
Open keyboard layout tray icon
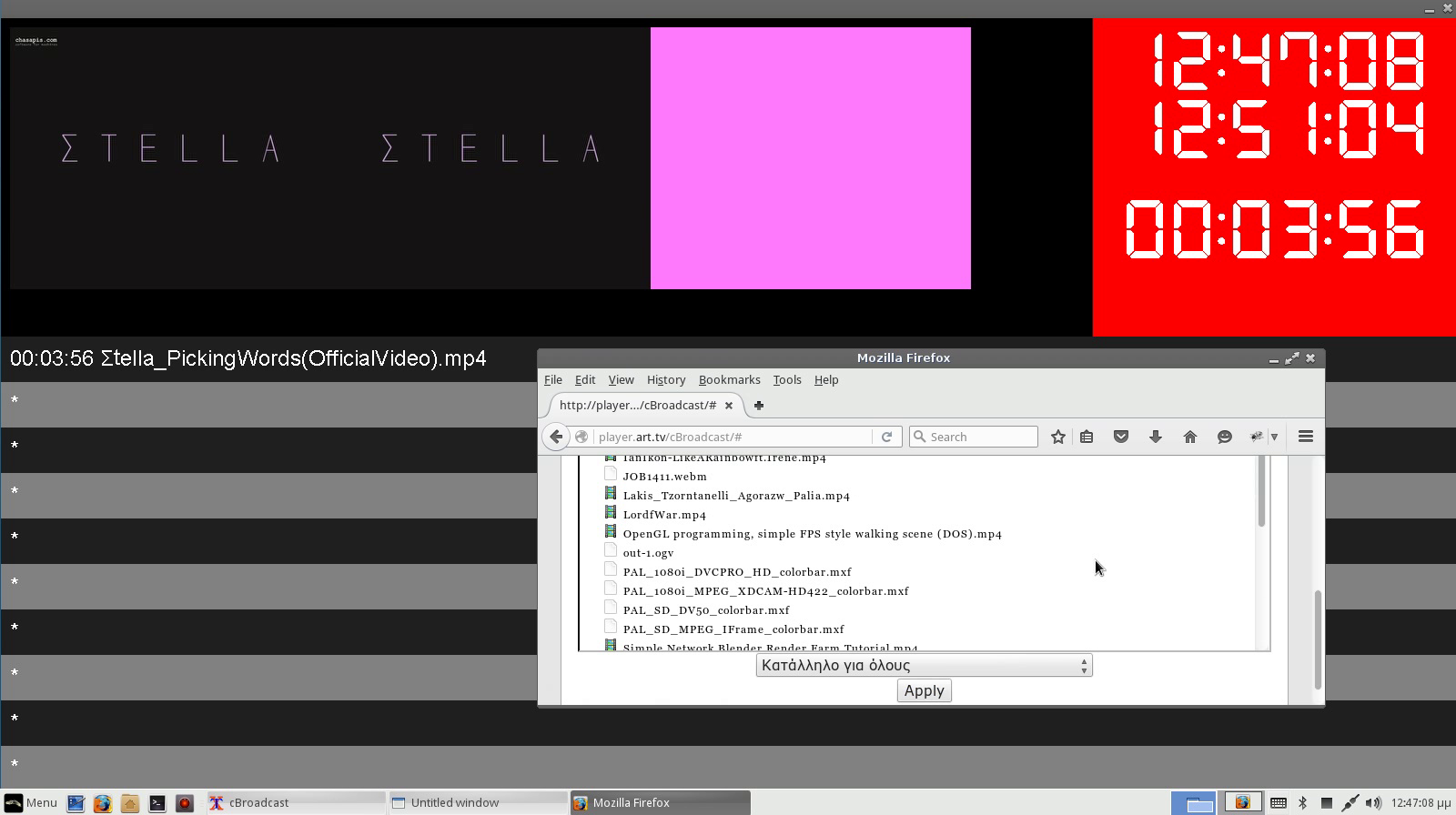(x=1279, y=803)
